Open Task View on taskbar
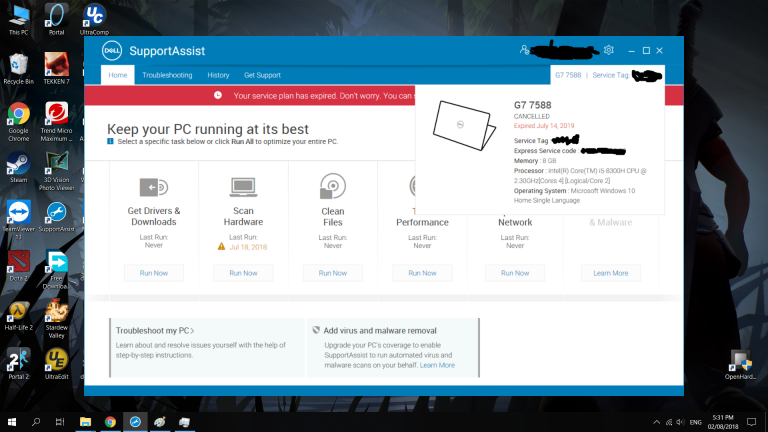768x432 pixels. pyautogui.click(x=60, y=422)
